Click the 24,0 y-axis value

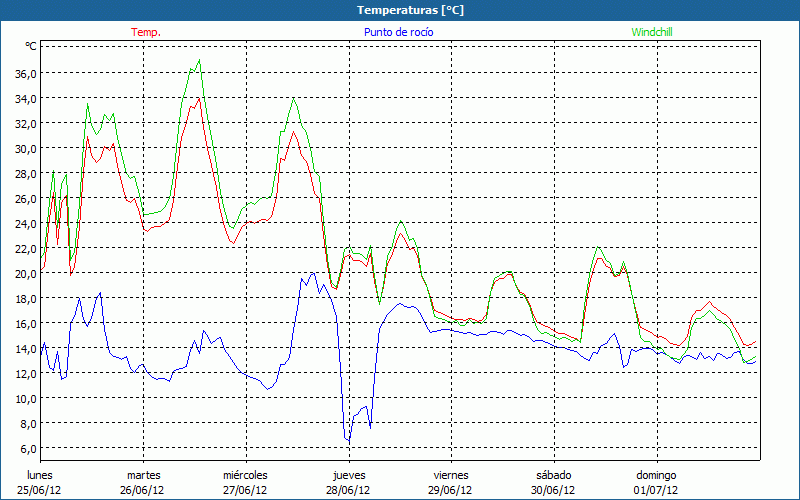click(x=25, y=223)
